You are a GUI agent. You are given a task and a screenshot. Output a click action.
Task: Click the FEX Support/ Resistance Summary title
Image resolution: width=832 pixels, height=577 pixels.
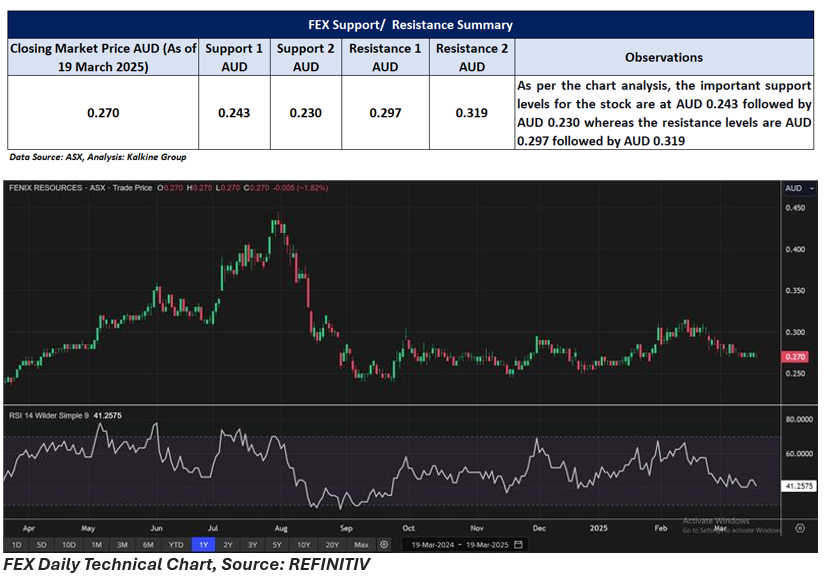click(x=411, y=25)
